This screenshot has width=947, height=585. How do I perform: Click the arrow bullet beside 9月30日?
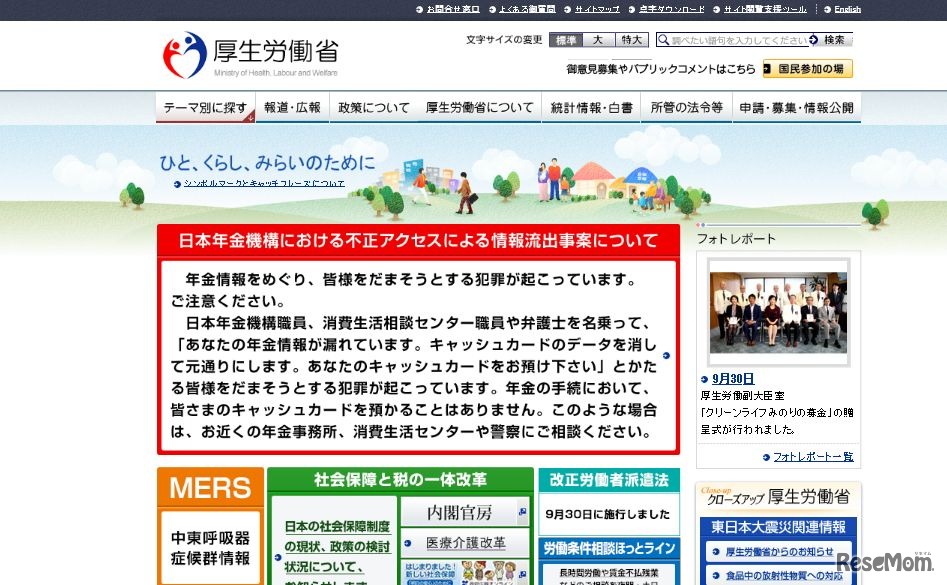705,379
